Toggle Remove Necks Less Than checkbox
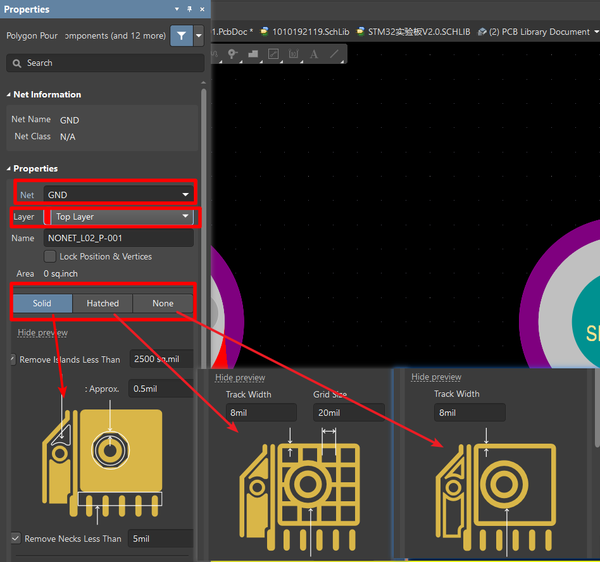Screen dimensions: 600x562 pos(15,538)
